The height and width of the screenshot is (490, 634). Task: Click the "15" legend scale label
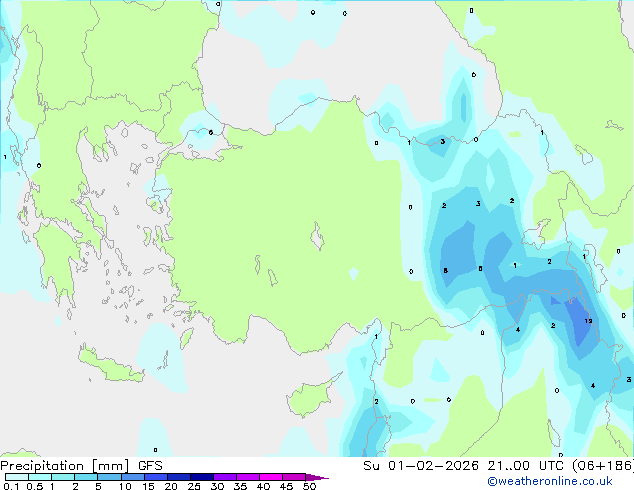click(x=148, y=486)
